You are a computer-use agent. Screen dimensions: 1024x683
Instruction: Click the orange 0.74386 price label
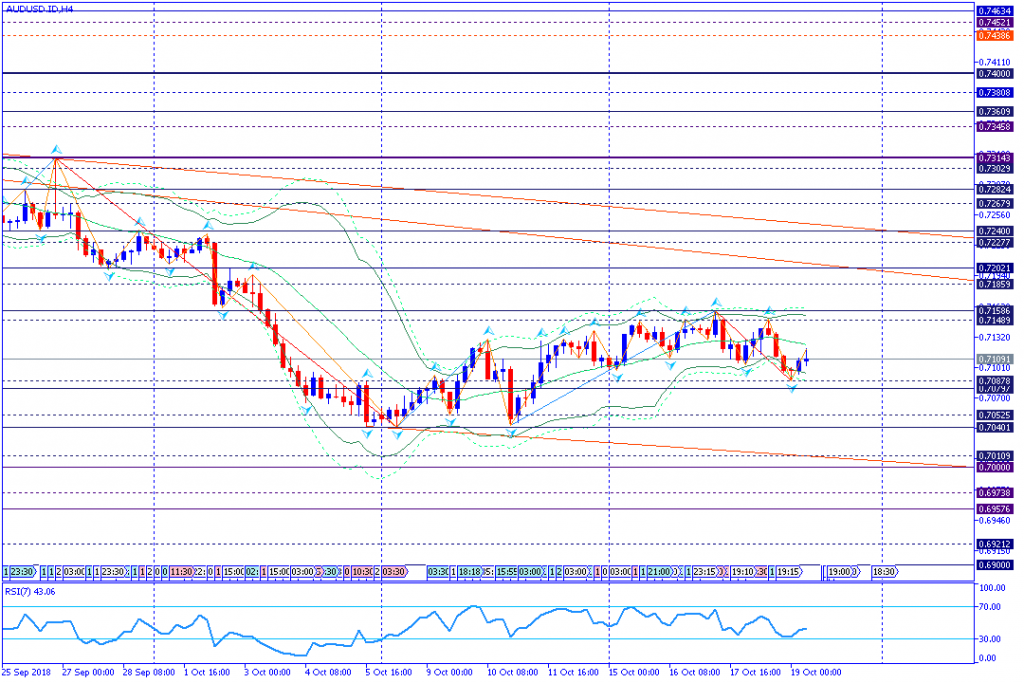[994, 36]
